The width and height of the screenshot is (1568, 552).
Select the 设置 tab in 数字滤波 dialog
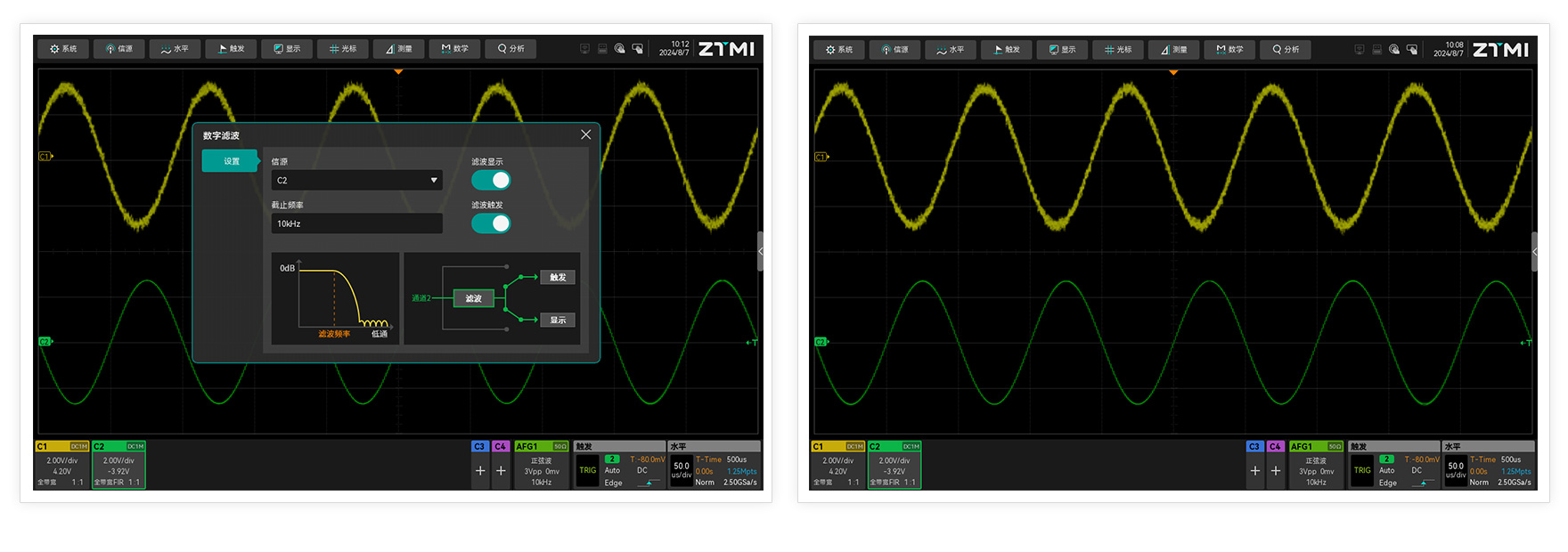[x=231, y=161]
